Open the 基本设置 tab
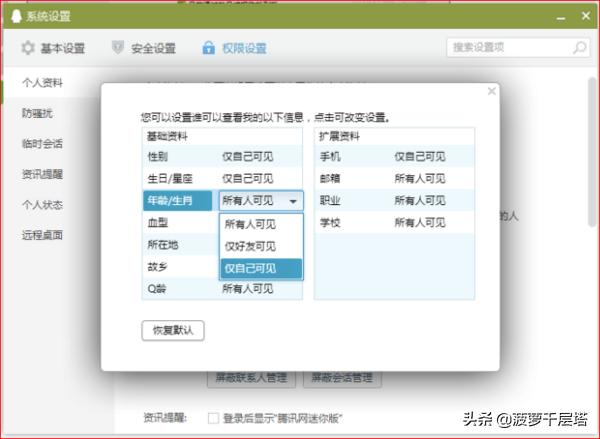 (54, 48)
